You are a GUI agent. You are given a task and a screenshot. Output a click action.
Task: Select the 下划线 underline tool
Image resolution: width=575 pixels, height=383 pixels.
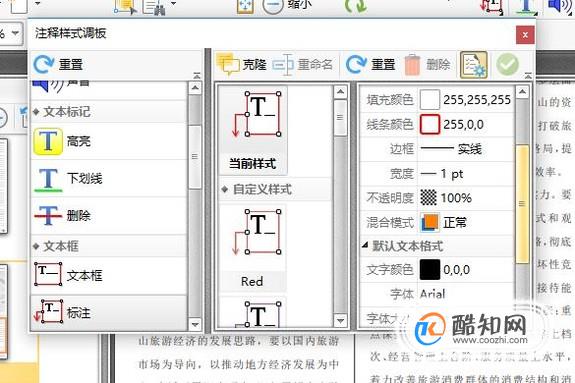[109, 179]
